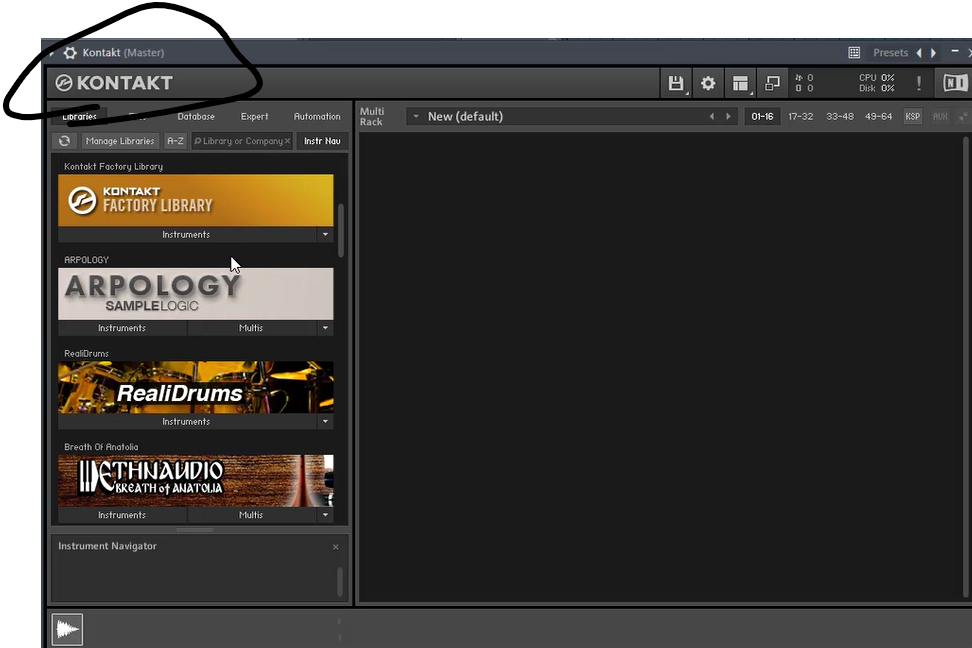972x648 pixels.
Task: Close the Instrument Navigator pane
Action: click(335, 547)
